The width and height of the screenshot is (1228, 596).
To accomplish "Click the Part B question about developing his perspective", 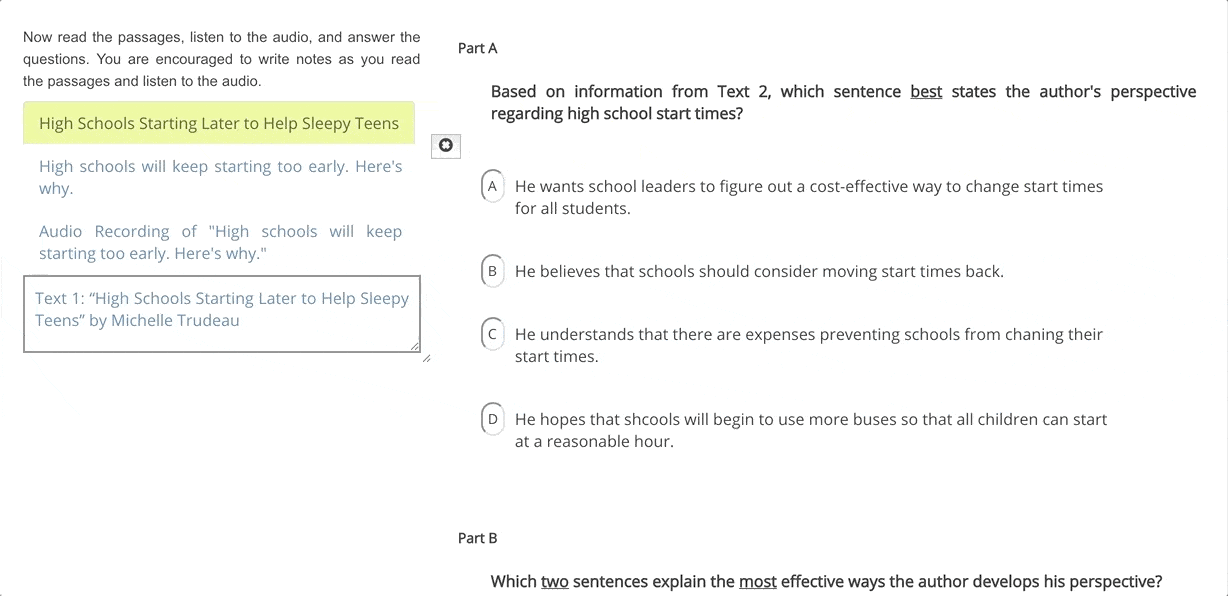I will point(826,581).
